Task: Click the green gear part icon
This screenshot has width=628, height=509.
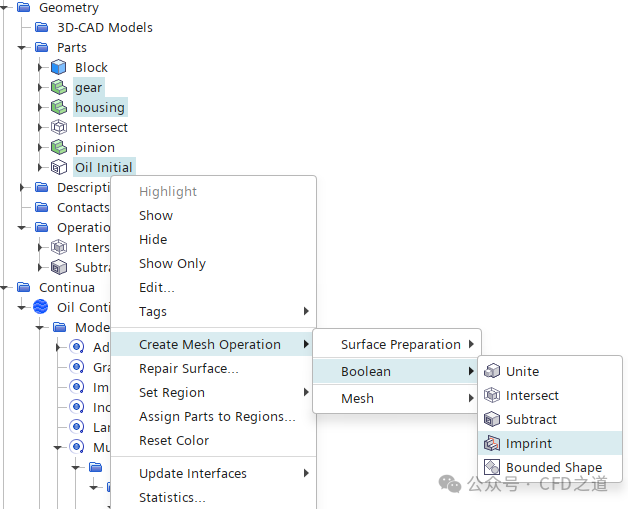Action: point(59,87)
